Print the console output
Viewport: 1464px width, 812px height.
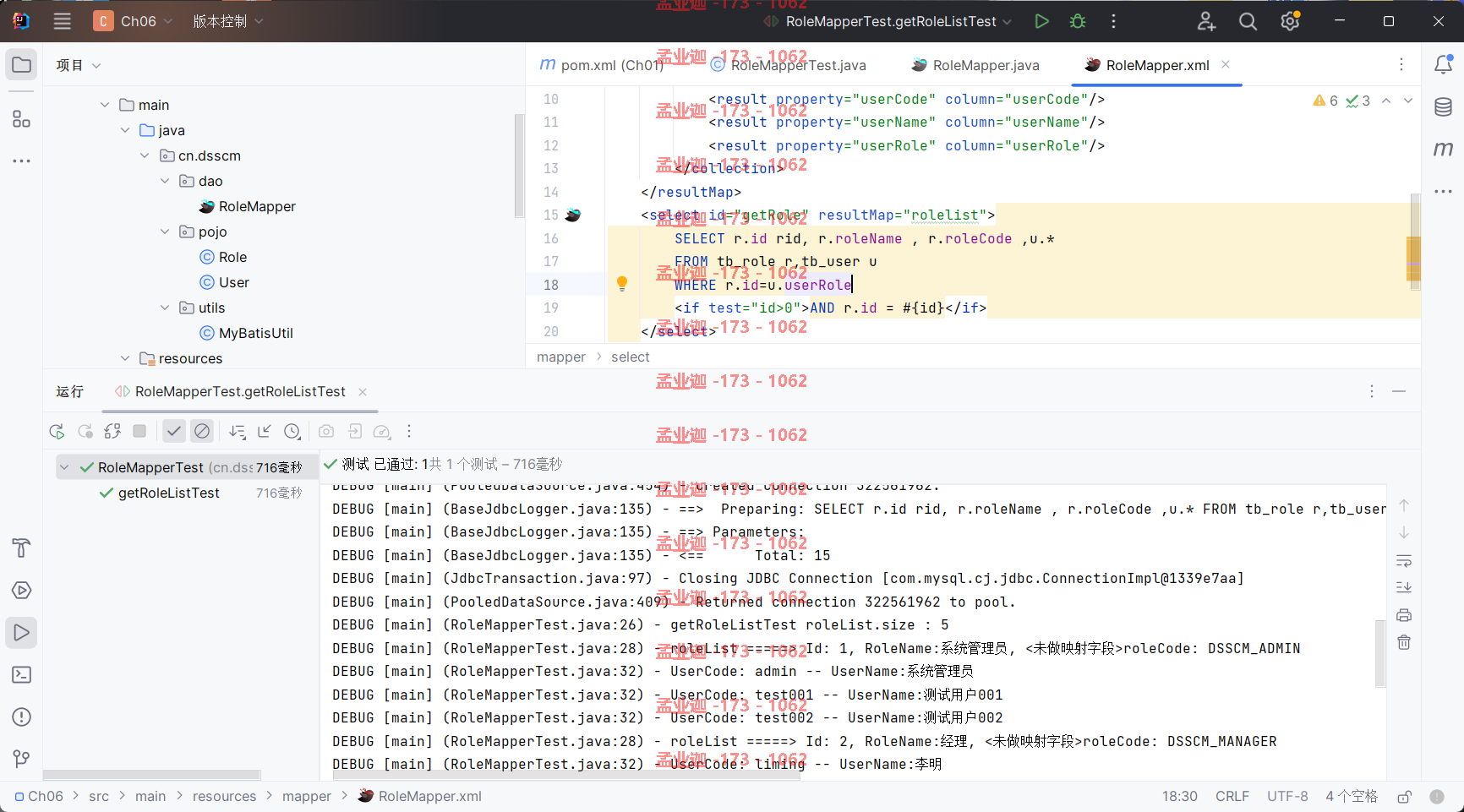[x=1404, y=615]
